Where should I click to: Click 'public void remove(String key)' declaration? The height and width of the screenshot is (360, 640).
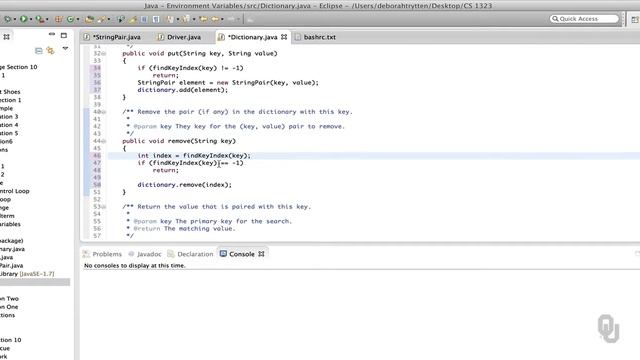coord(179,141)
